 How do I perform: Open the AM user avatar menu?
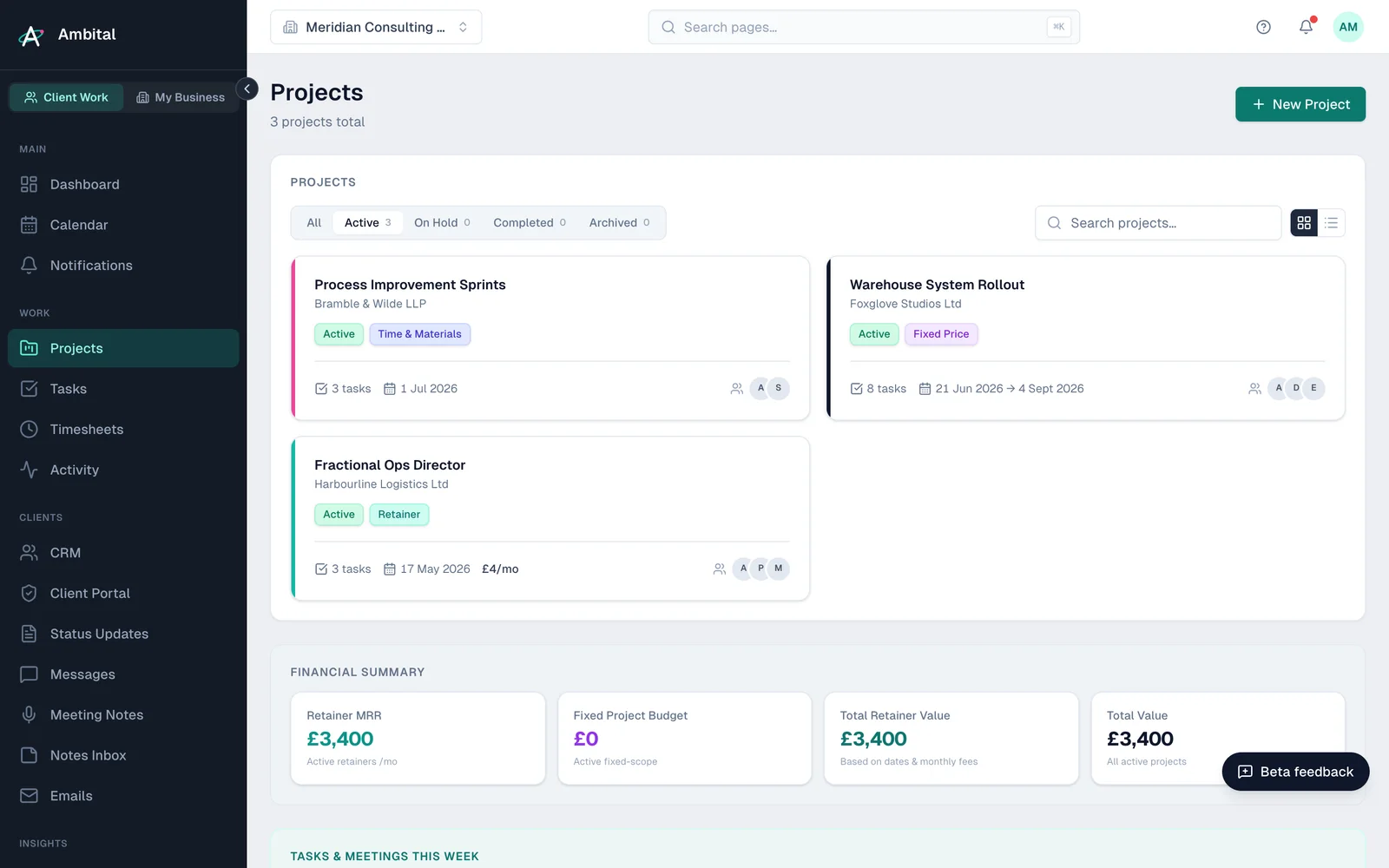pyautogui.click(x=1348, y=27)
